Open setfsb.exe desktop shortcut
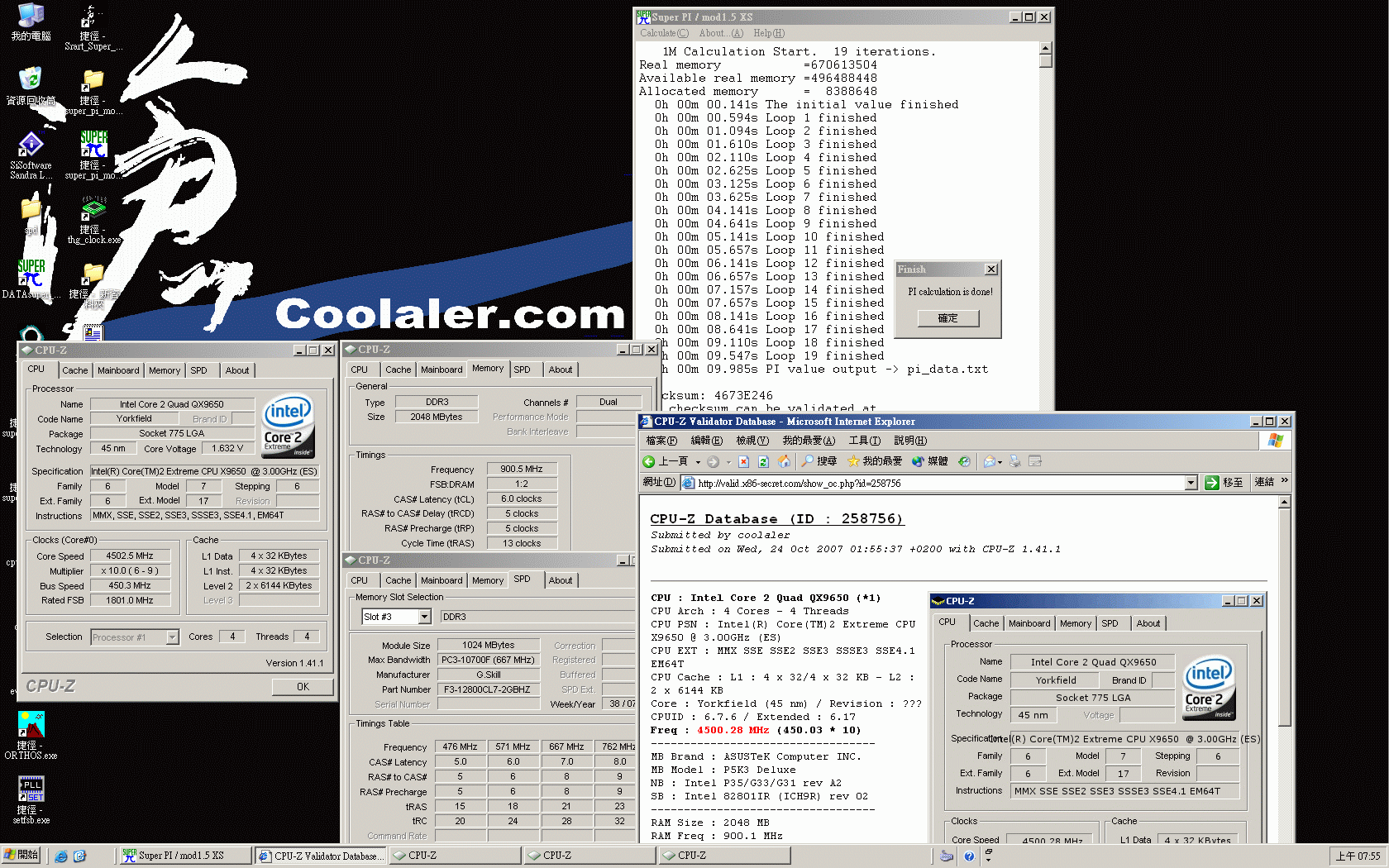The image size is (1389, 868). (31, 800)
